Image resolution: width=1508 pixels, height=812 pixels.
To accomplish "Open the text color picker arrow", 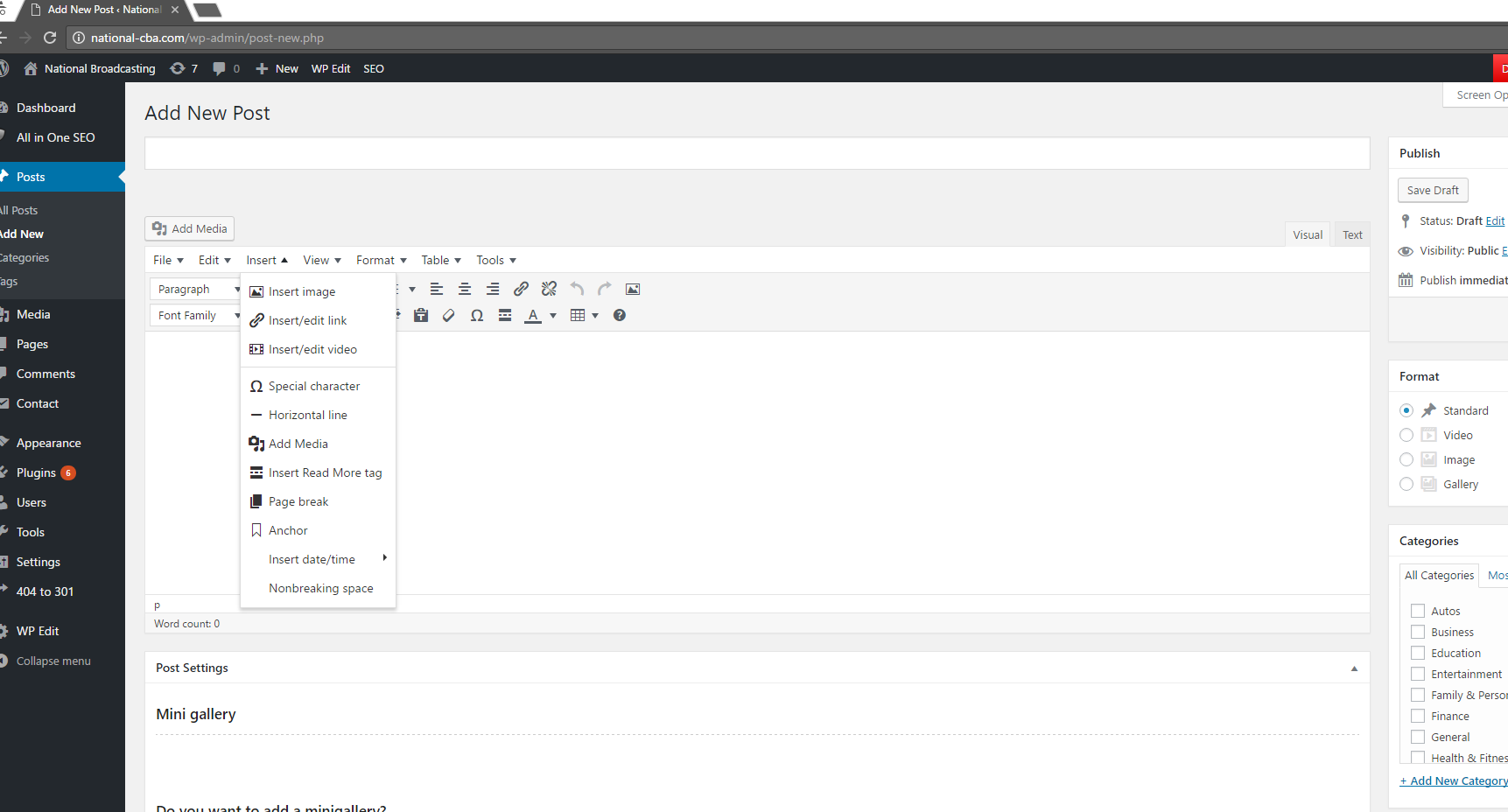I will pos(553,316).
